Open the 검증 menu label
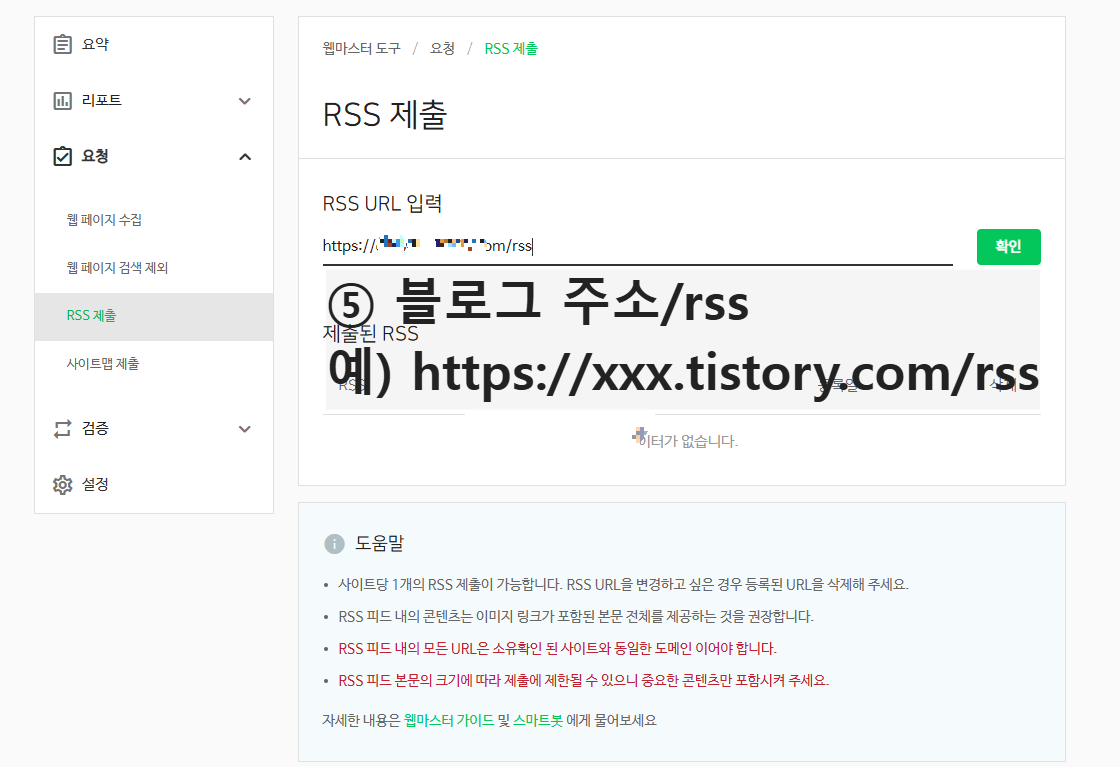This screenshot has height=767, width=1120. 95,428
